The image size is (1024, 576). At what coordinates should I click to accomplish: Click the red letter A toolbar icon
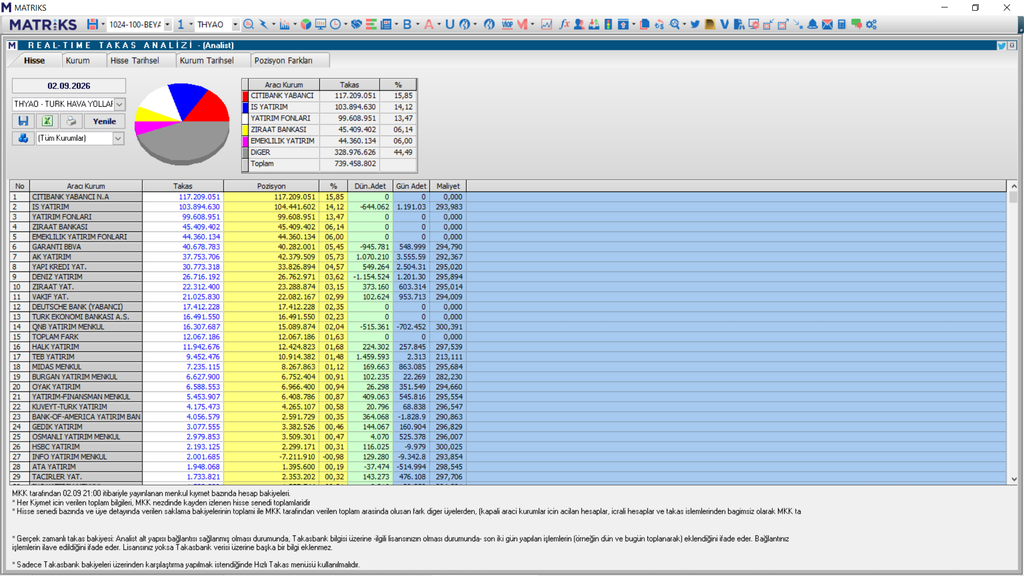click(428, 24)
